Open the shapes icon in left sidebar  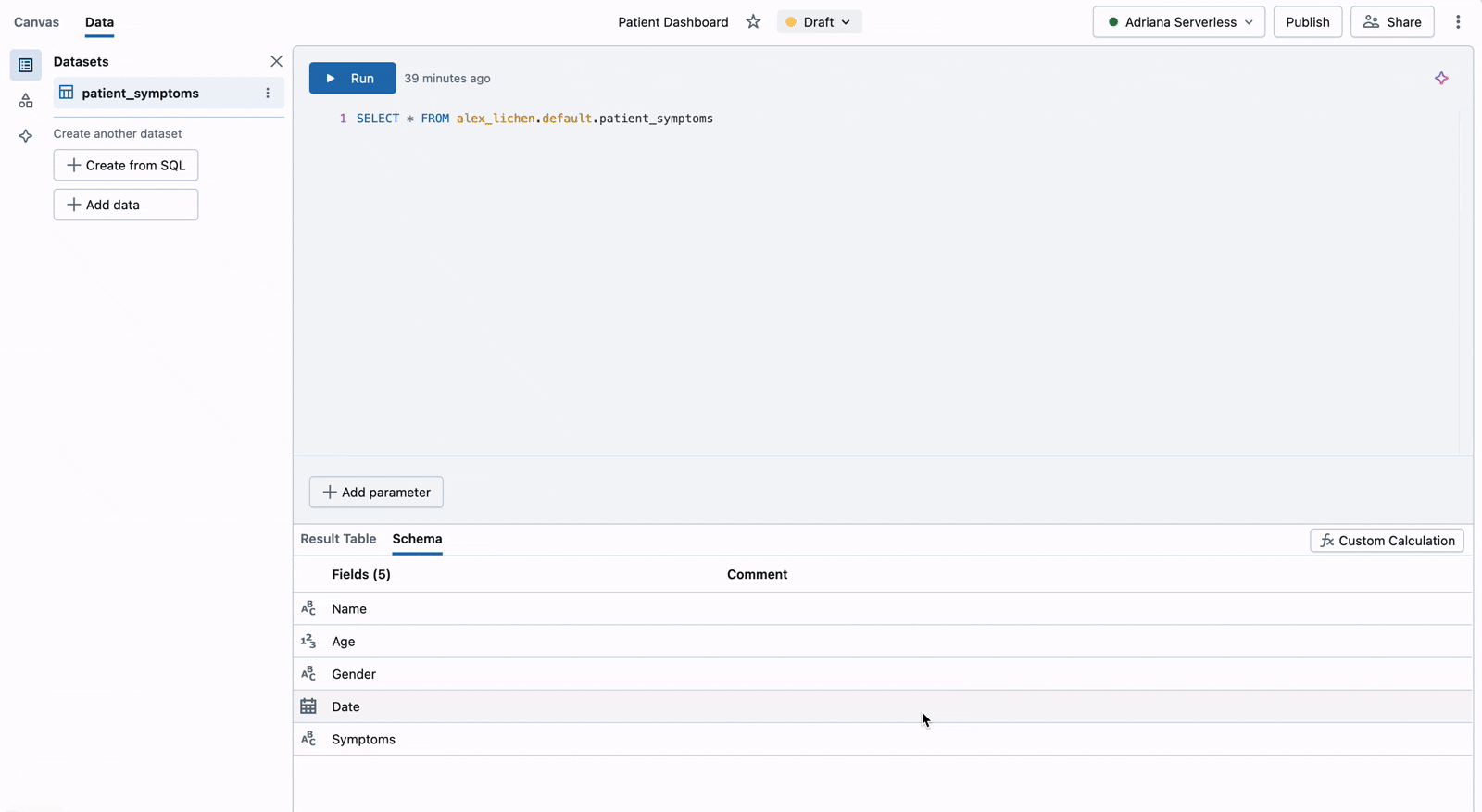[26, 101]
